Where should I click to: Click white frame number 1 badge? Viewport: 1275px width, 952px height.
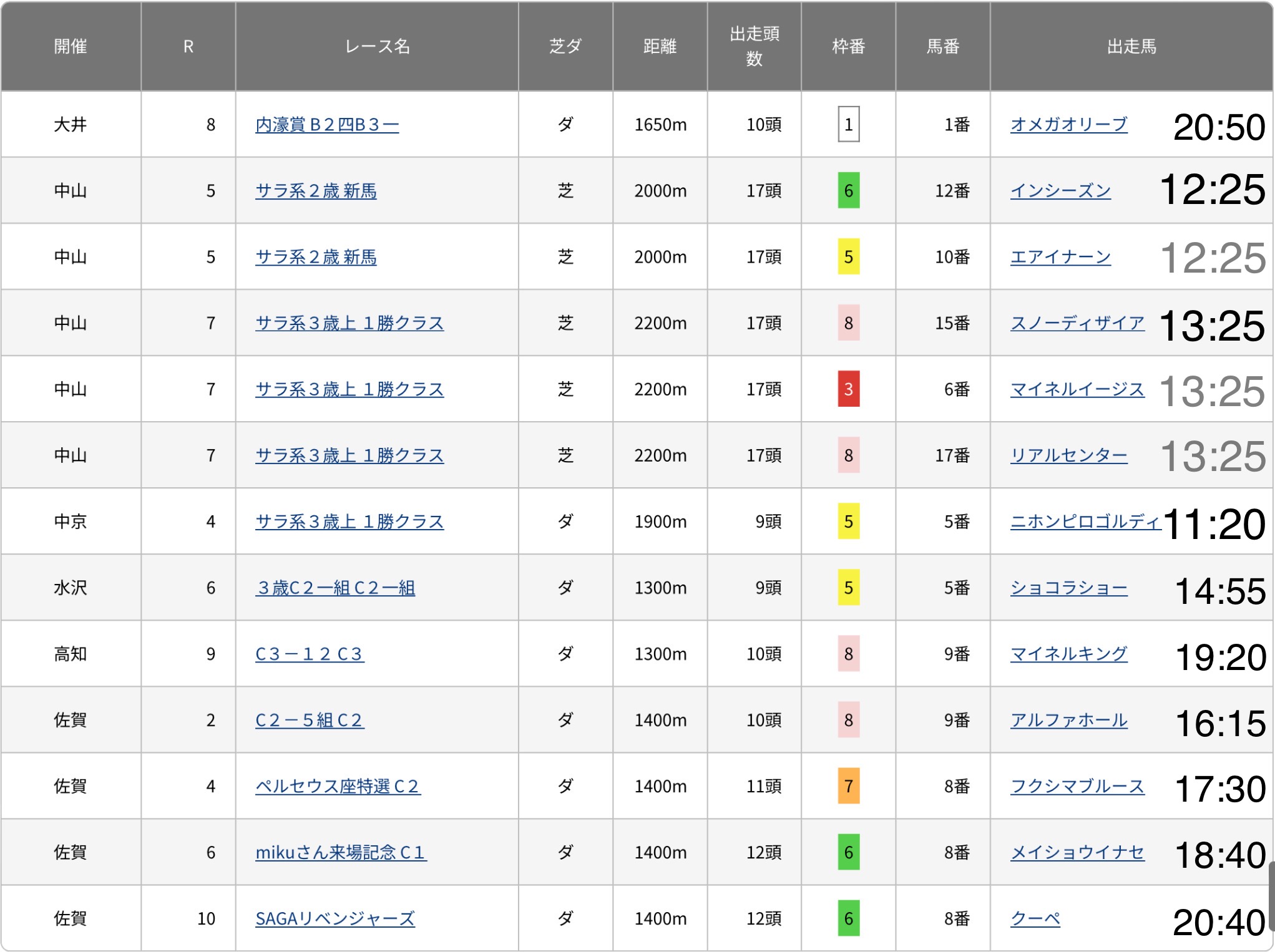click(848, 125)
